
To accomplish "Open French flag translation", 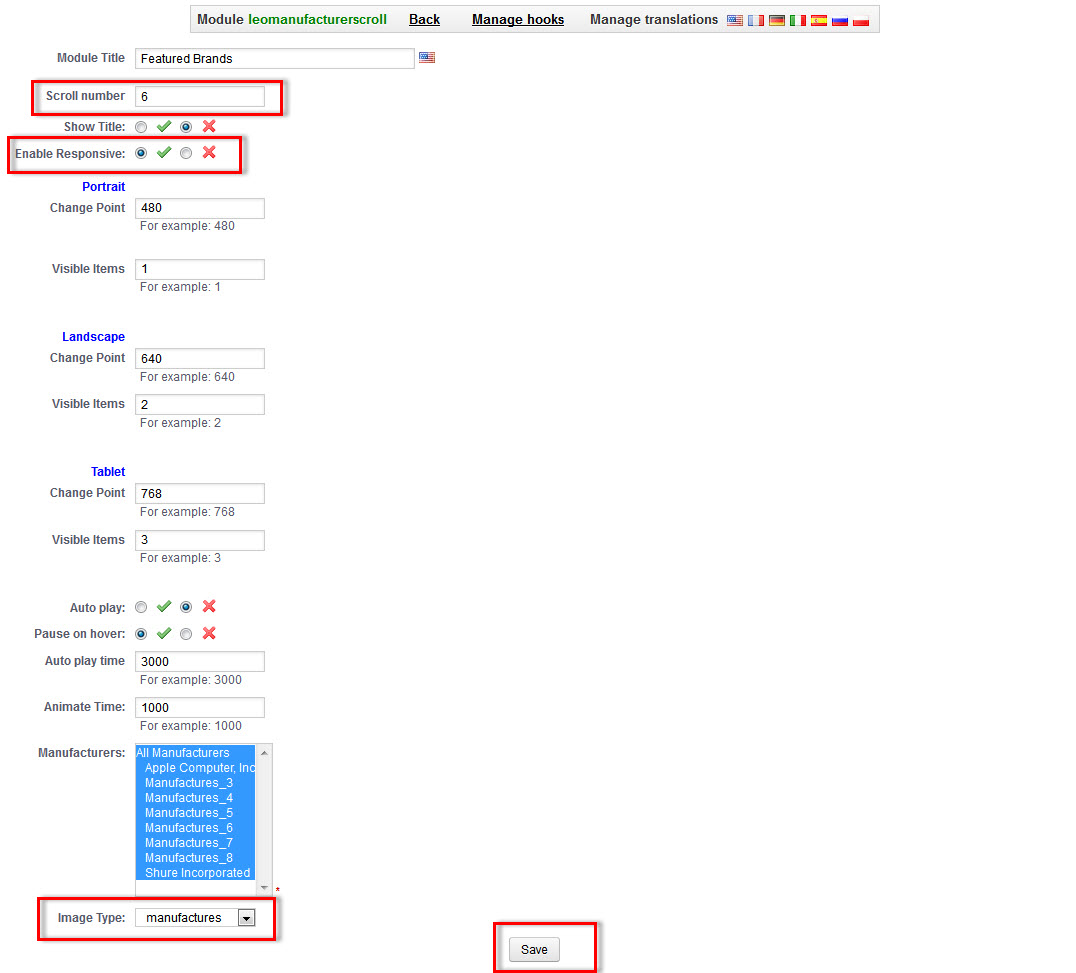I will pyautogui.click(x=756, y=21).
